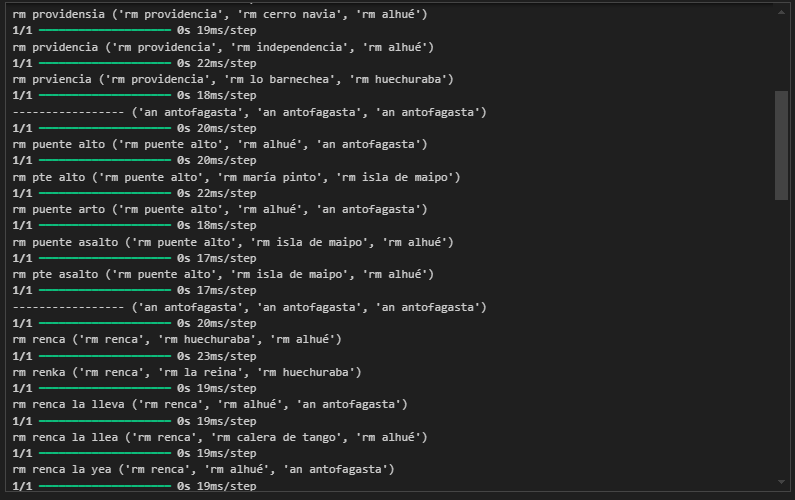This screenshot has width=795, height=500.
Task: Click the 'rm prviencia' output line
Action: click(x=232, y=79)
